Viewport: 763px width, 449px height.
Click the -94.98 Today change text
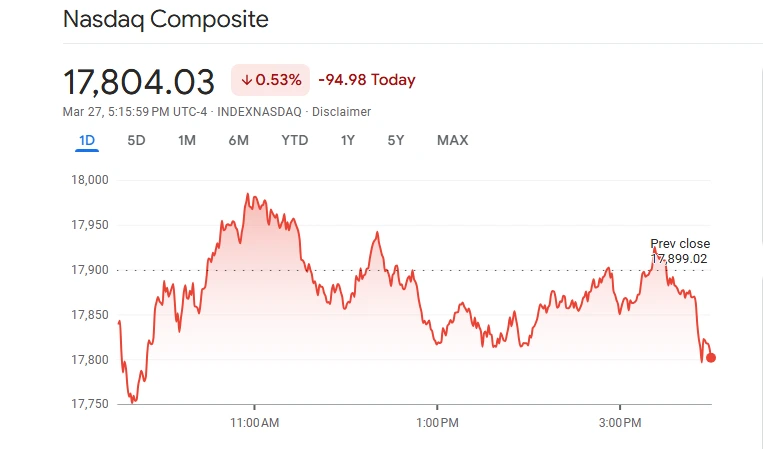tap(366, 80)
